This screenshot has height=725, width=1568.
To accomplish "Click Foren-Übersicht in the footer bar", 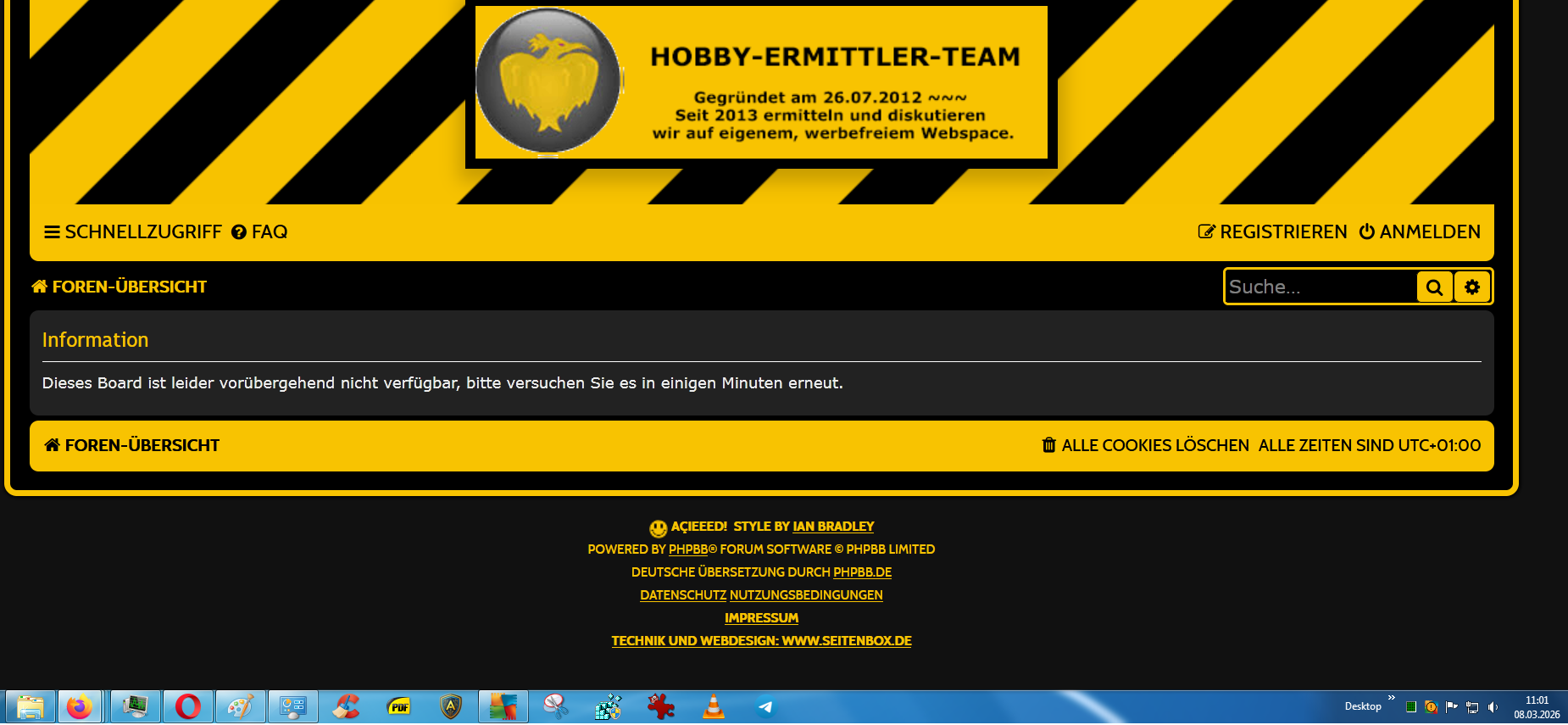I will 132,445.
